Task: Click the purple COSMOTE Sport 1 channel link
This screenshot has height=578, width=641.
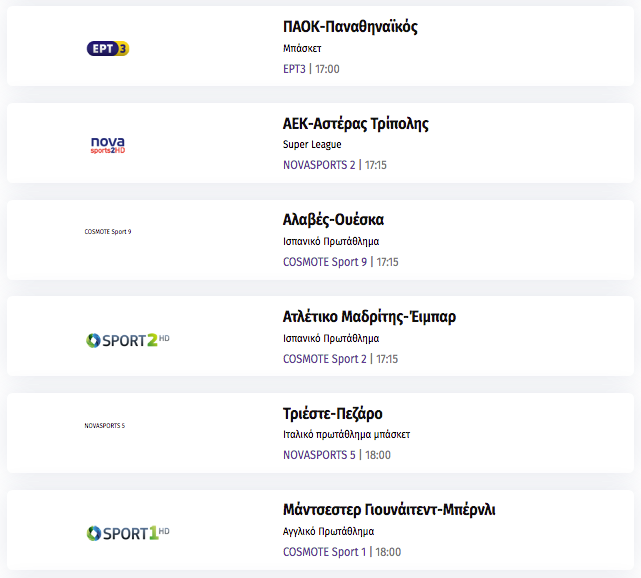Action: (325, 551)
